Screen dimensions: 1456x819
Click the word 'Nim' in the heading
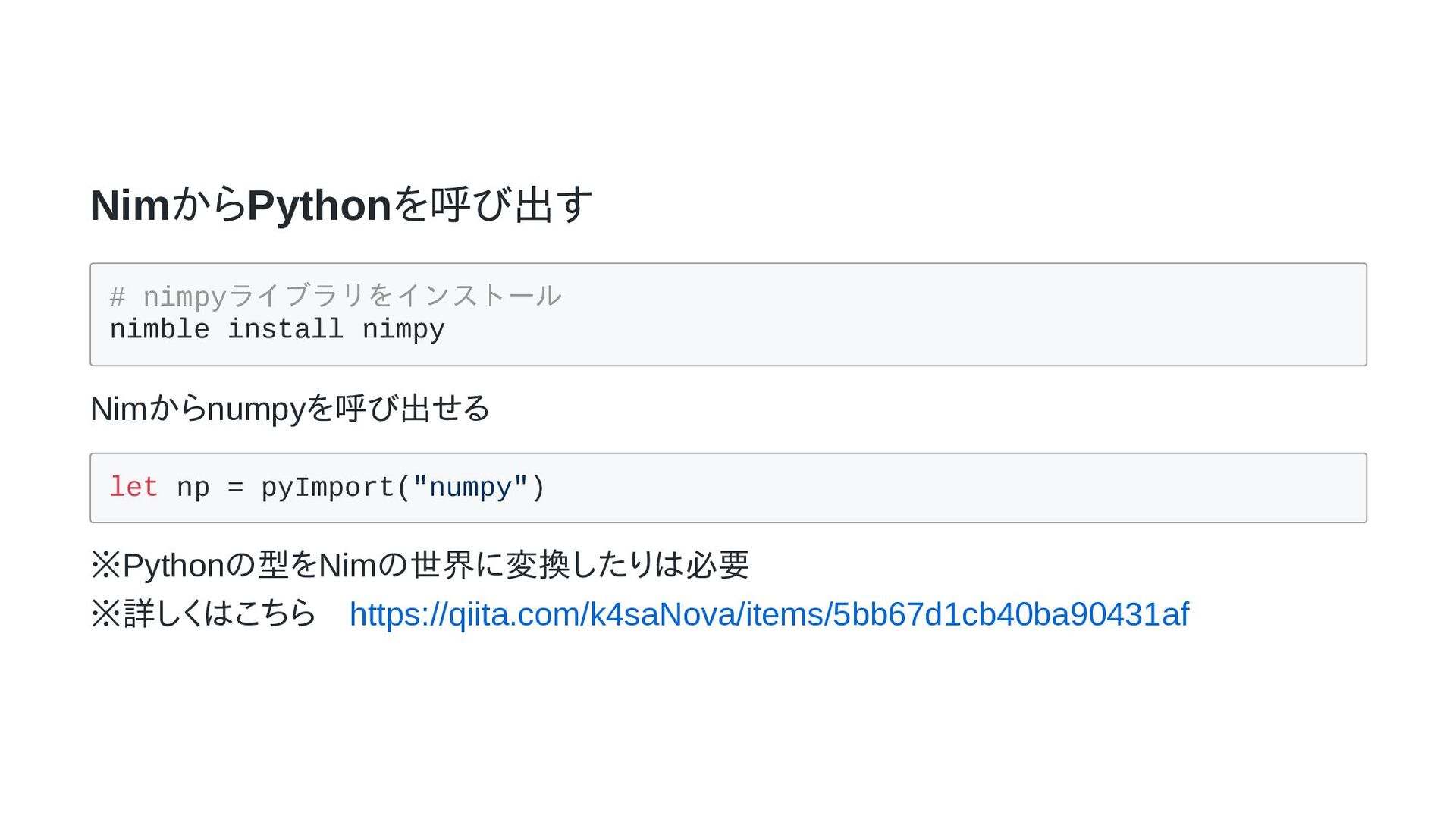pos(130,206)
